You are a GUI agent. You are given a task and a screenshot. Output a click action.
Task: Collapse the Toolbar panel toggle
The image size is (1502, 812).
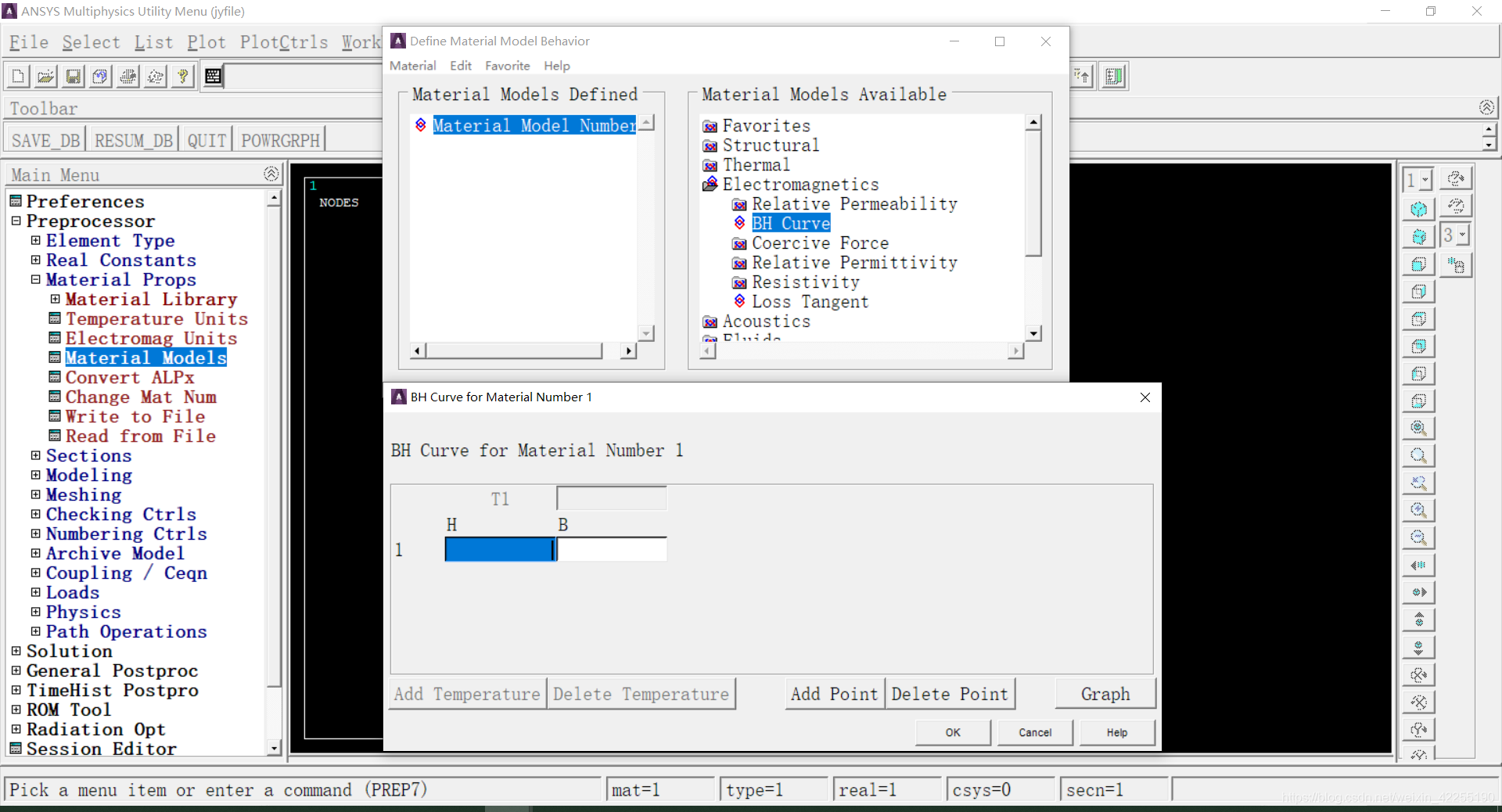(x=1486, y=107)
